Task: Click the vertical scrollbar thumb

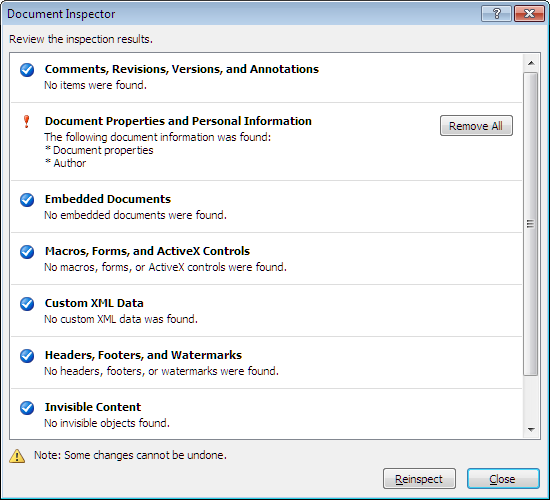Action: pos(531,224)
